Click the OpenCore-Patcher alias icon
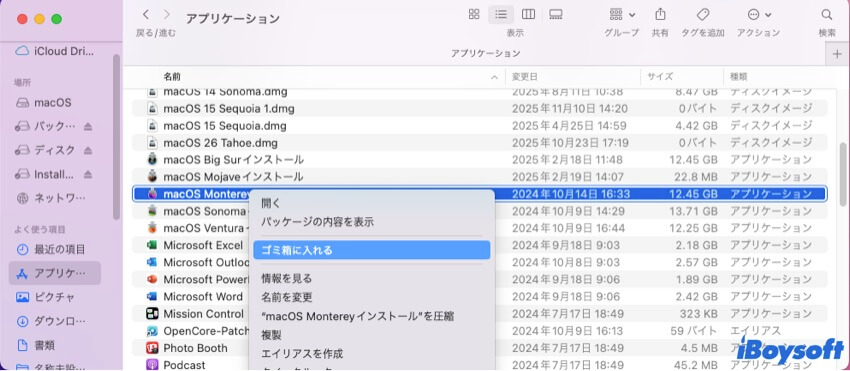Image resolution: width=850 pixels, height=371 pixels. tap(152, 331)
